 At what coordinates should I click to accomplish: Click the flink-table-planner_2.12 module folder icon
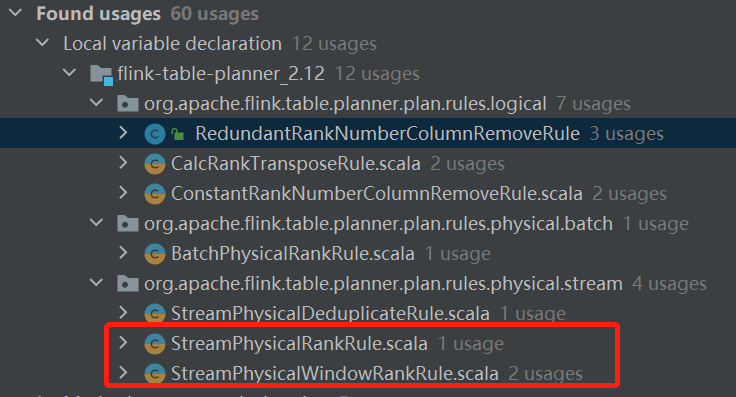101,75
